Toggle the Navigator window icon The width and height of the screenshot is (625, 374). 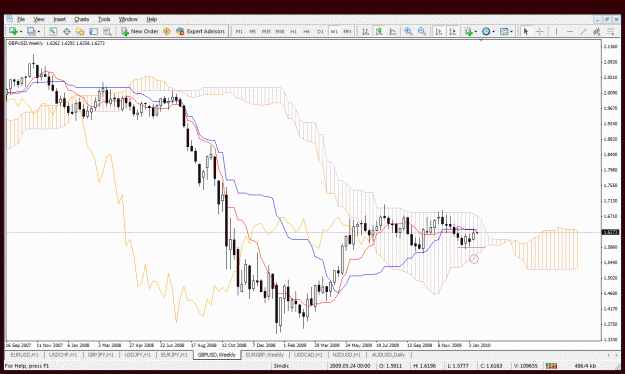coord(80,31)
